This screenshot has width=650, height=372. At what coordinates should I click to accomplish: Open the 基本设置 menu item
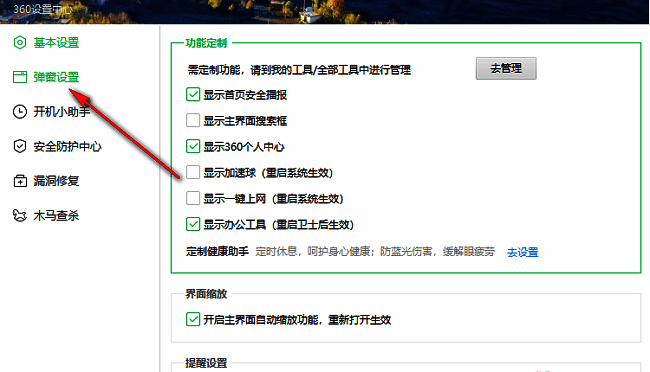(56, 43)
